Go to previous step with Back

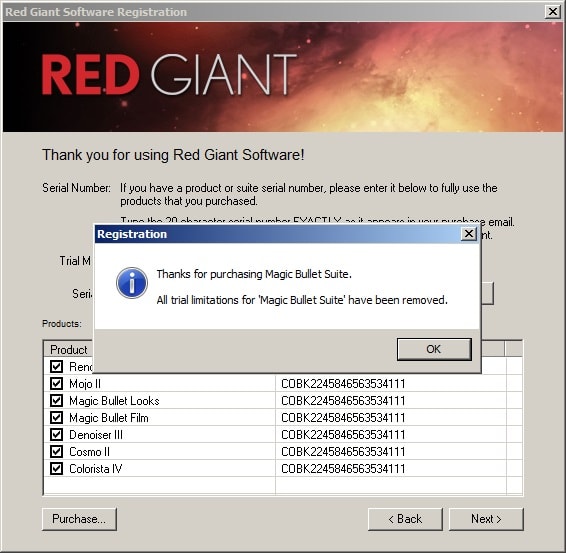click(405, 519)
